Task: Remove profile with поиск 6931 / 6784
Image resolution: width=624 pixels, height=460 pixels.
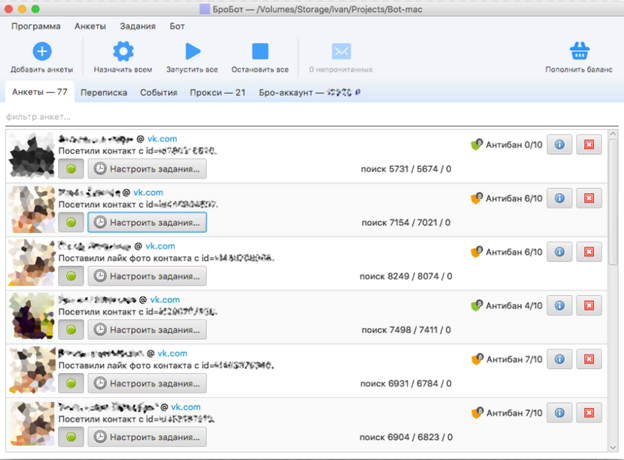Action: coord(589,359)
